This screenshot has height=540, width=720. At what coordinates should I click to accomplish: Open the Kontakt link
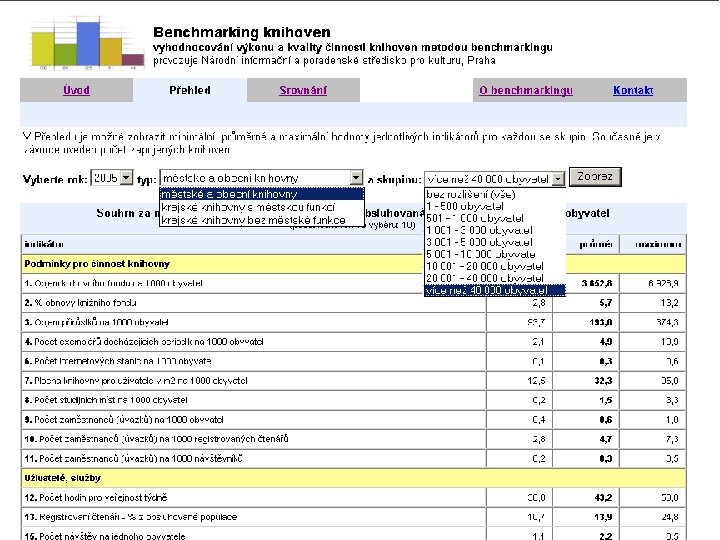[633, 90]
